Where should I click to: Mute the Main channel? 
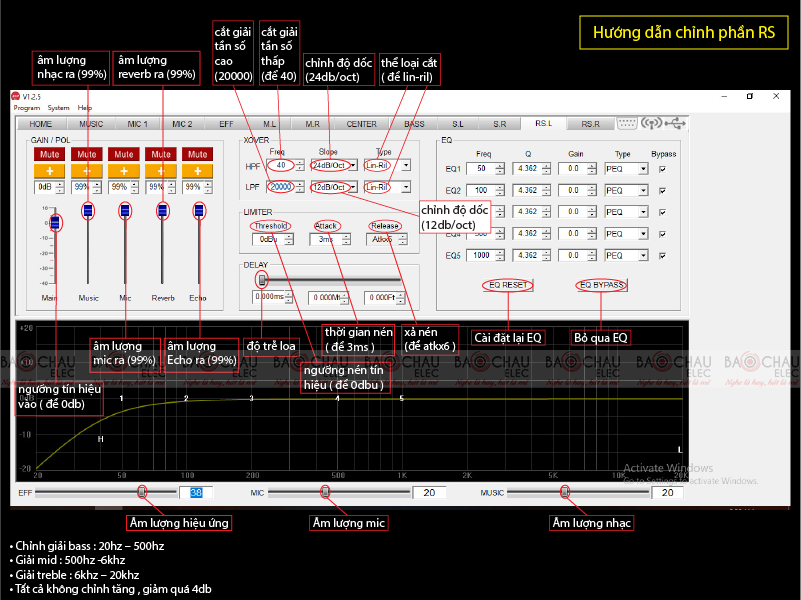click(50, 154)
